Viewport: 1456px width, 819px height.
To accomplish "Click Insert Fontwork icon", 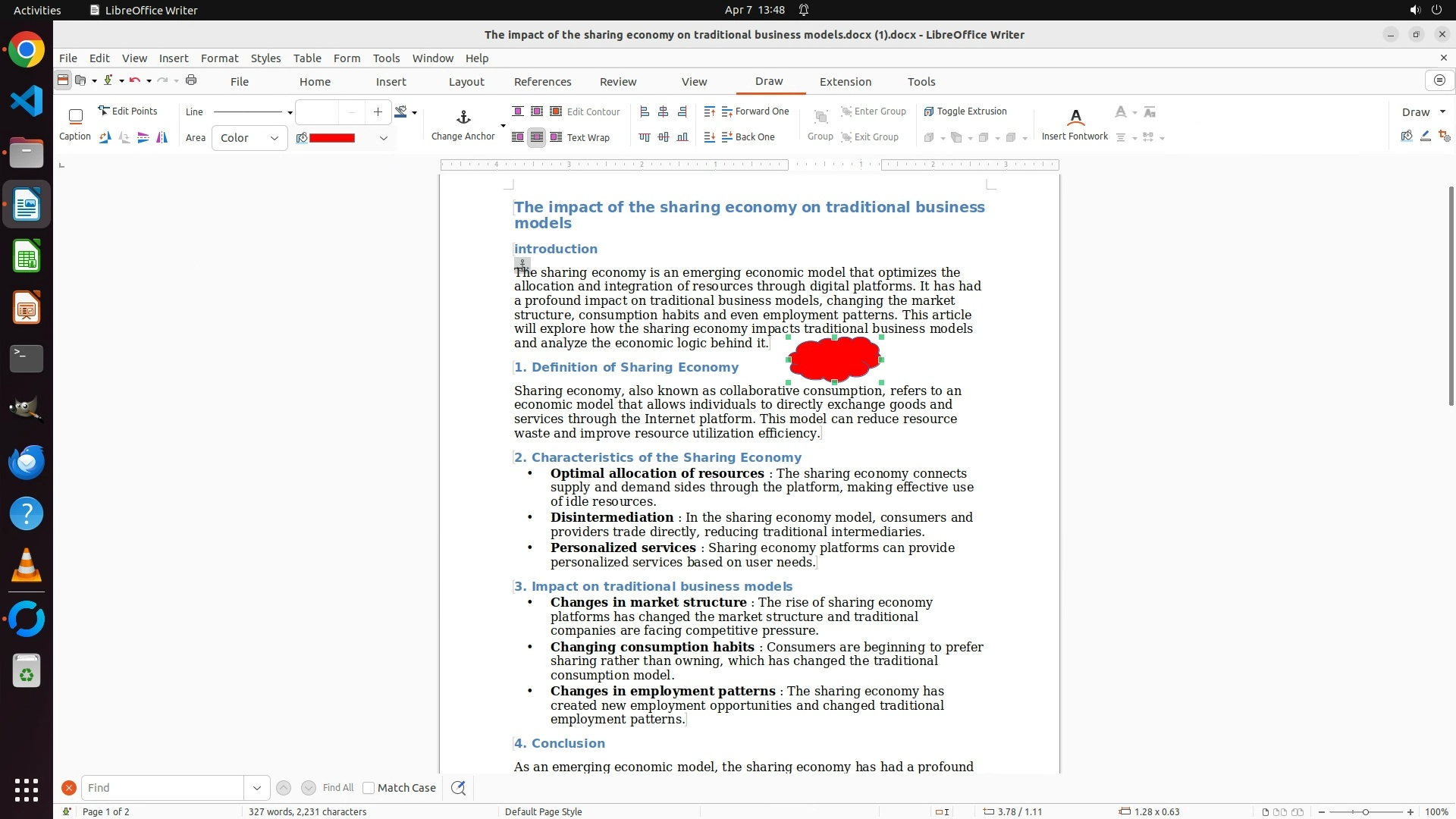I will [x=1075, y=117].
